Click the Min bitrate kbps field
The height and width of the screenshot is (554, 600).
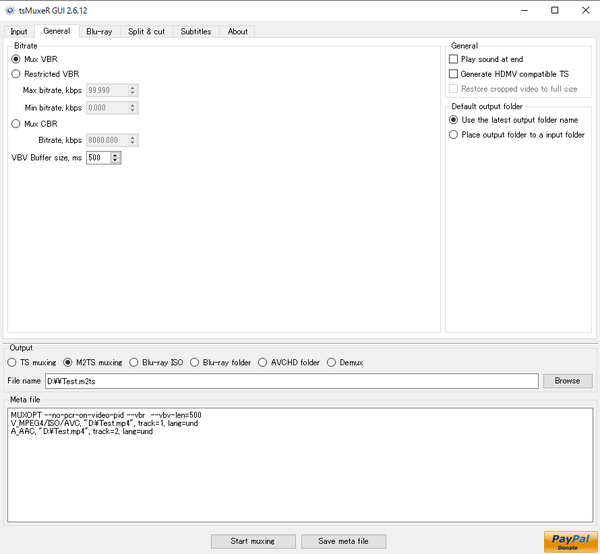pyautogui.click(x=112, y=108)
